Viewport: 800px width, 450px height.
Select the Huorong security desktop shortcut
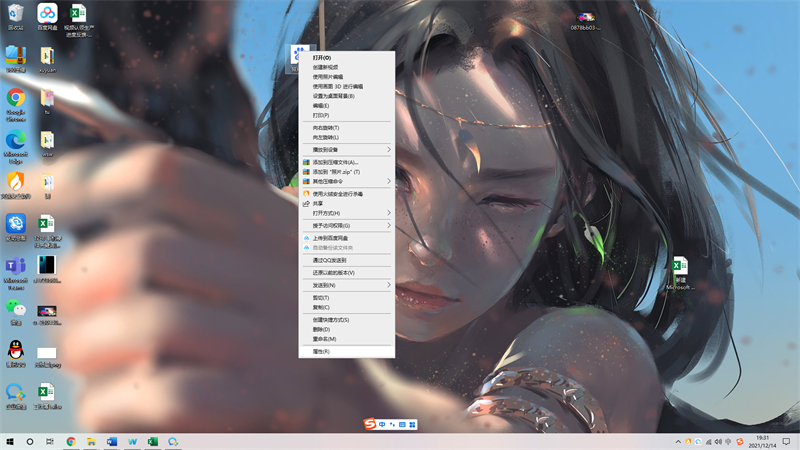coord(15,186)
